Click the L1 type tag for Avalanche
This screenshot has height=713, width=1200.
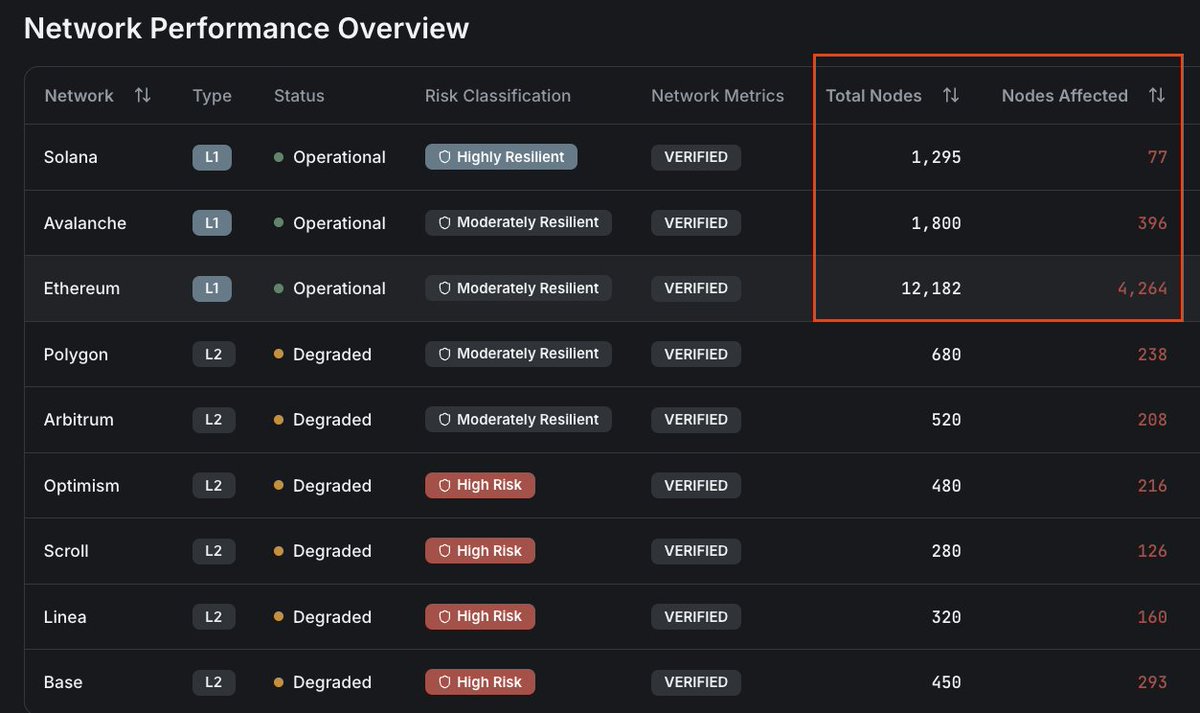(x=212, y=222)
